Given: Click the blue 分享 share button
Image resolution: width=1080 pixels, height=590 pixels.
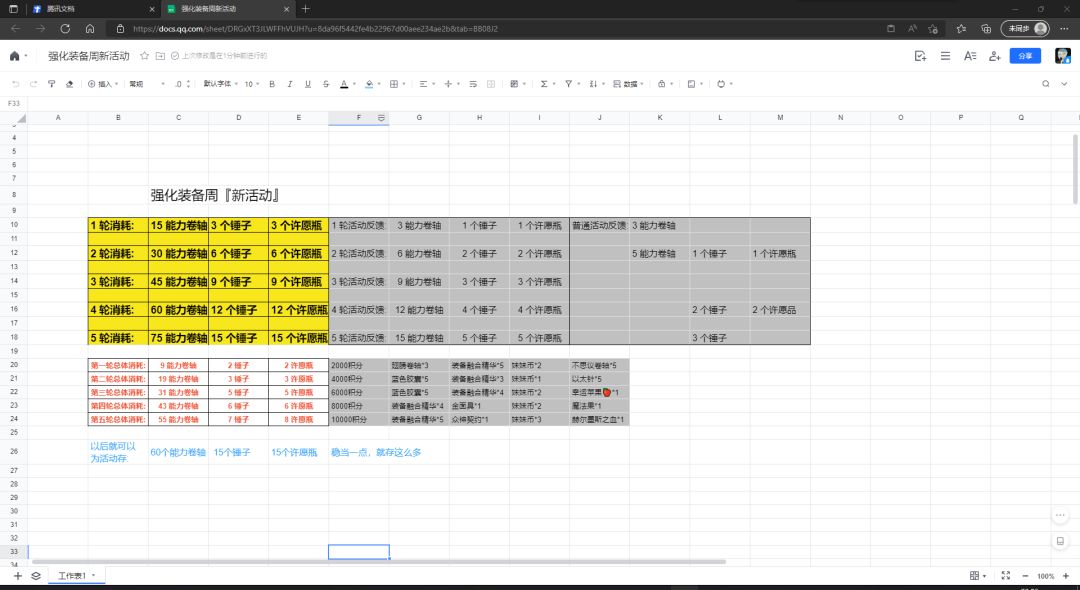Looking at the screenshot, I should 1025,56.
